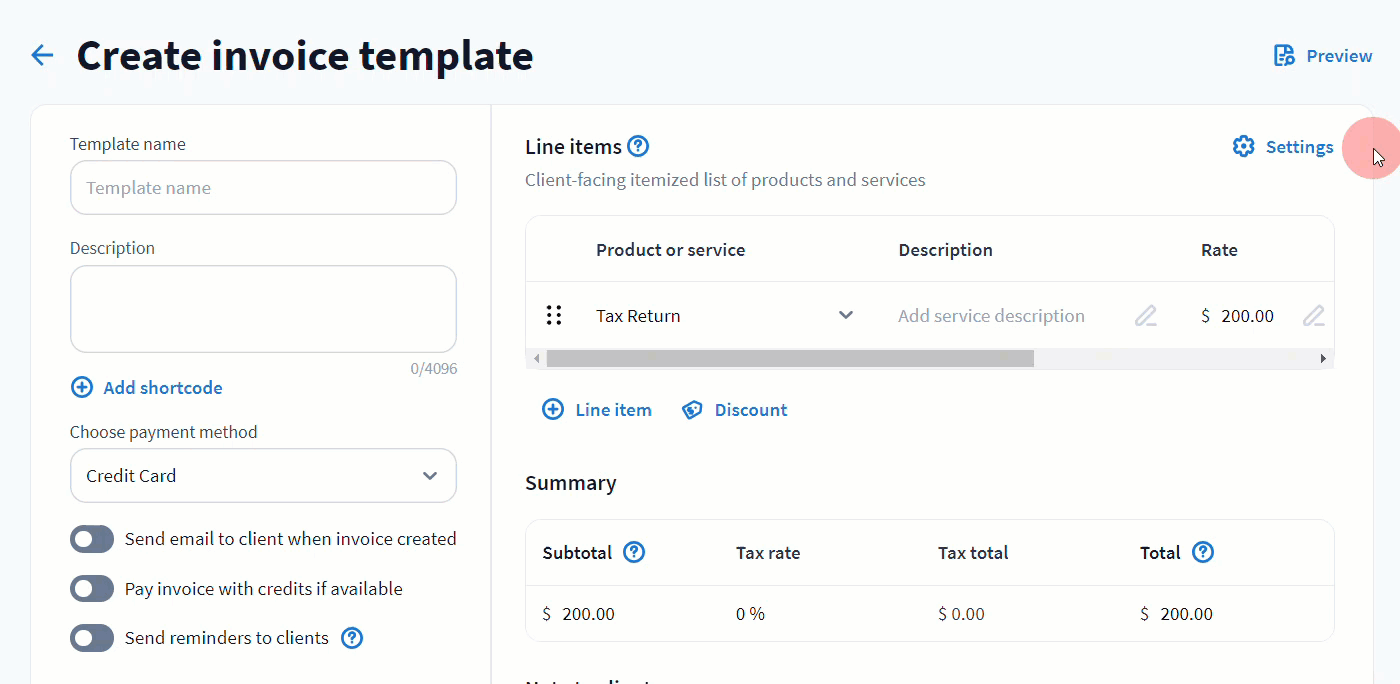Grab the Tax Return drag handle
Viewport: 1400px width, 684px height.
[554, 316]
